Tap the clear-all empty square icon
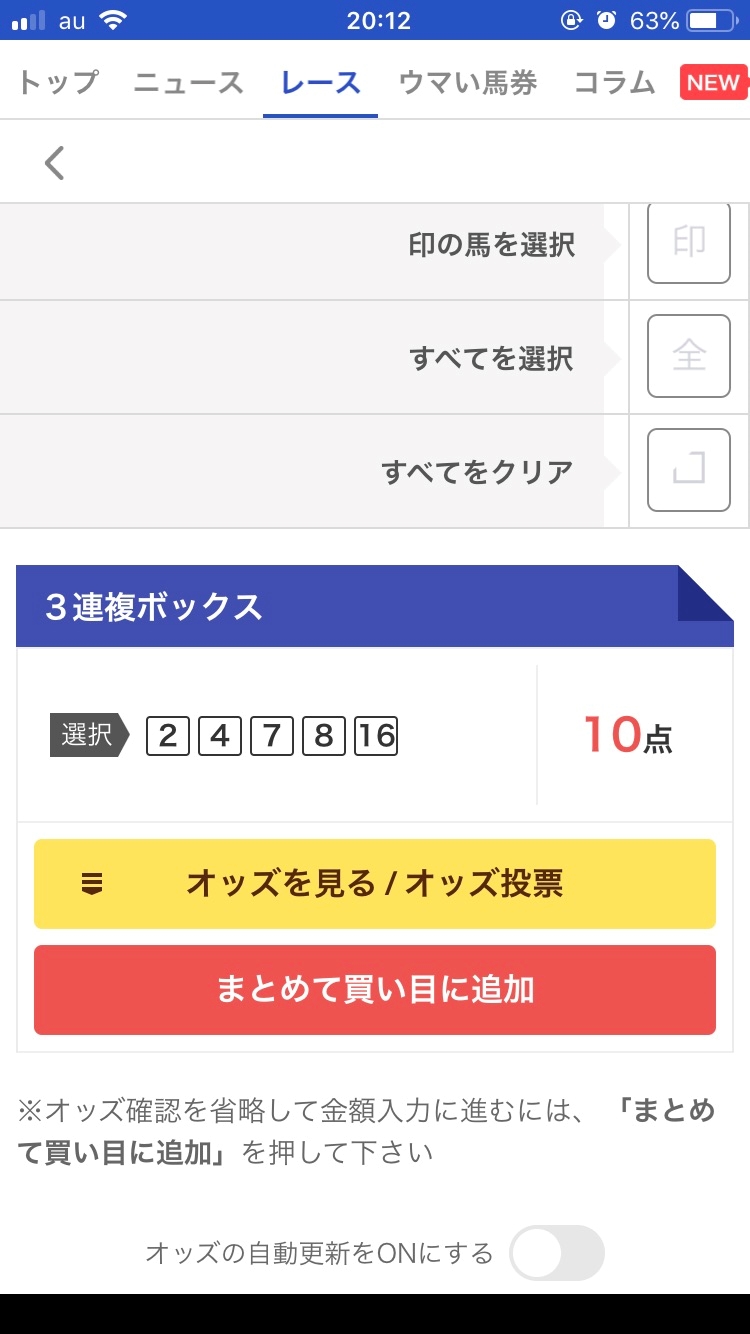Image resolution: width=750 pixels, height=1334 pixels. [689, 470]
